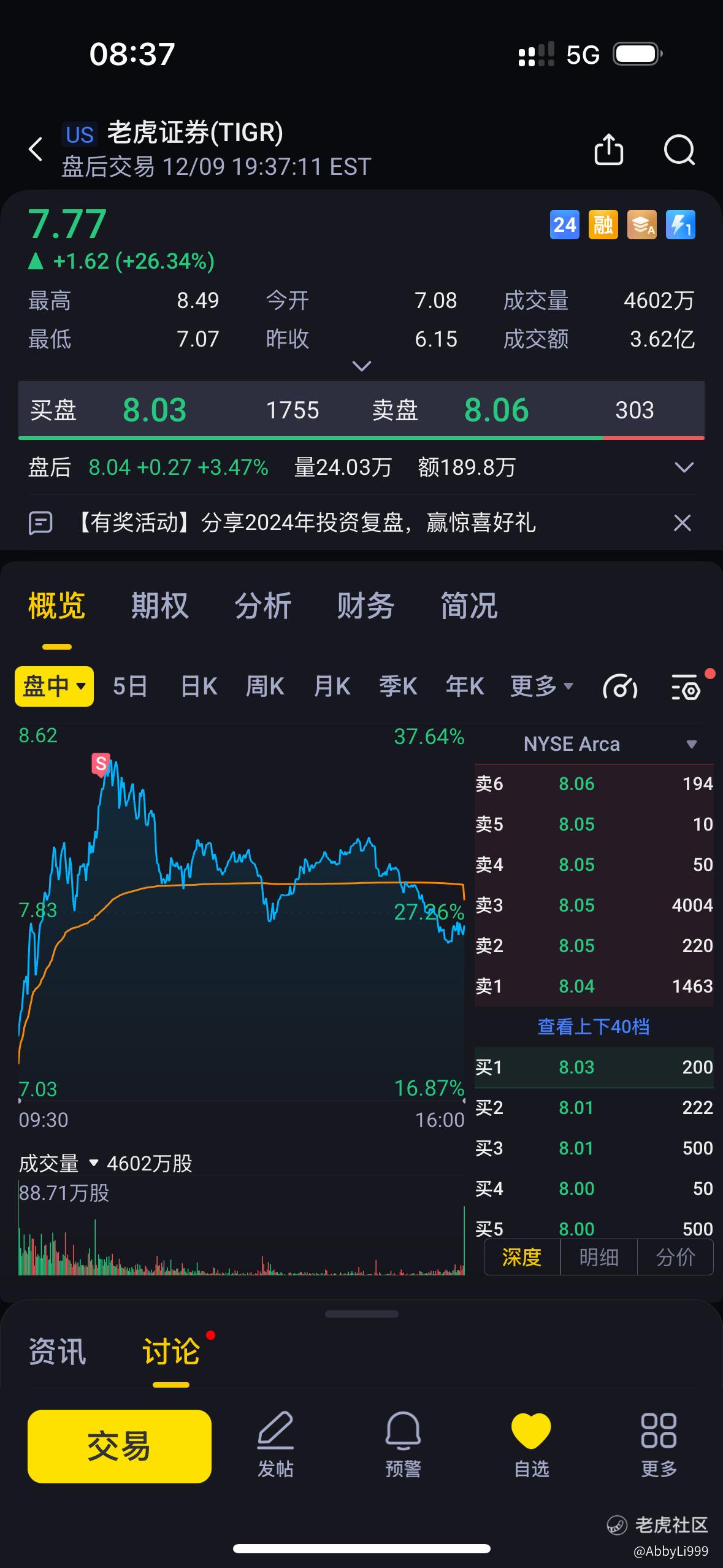The width and height of the screenshot is (723, 1568).
Task: Select the 5日 chart period
Action: (x=130, y=686)
